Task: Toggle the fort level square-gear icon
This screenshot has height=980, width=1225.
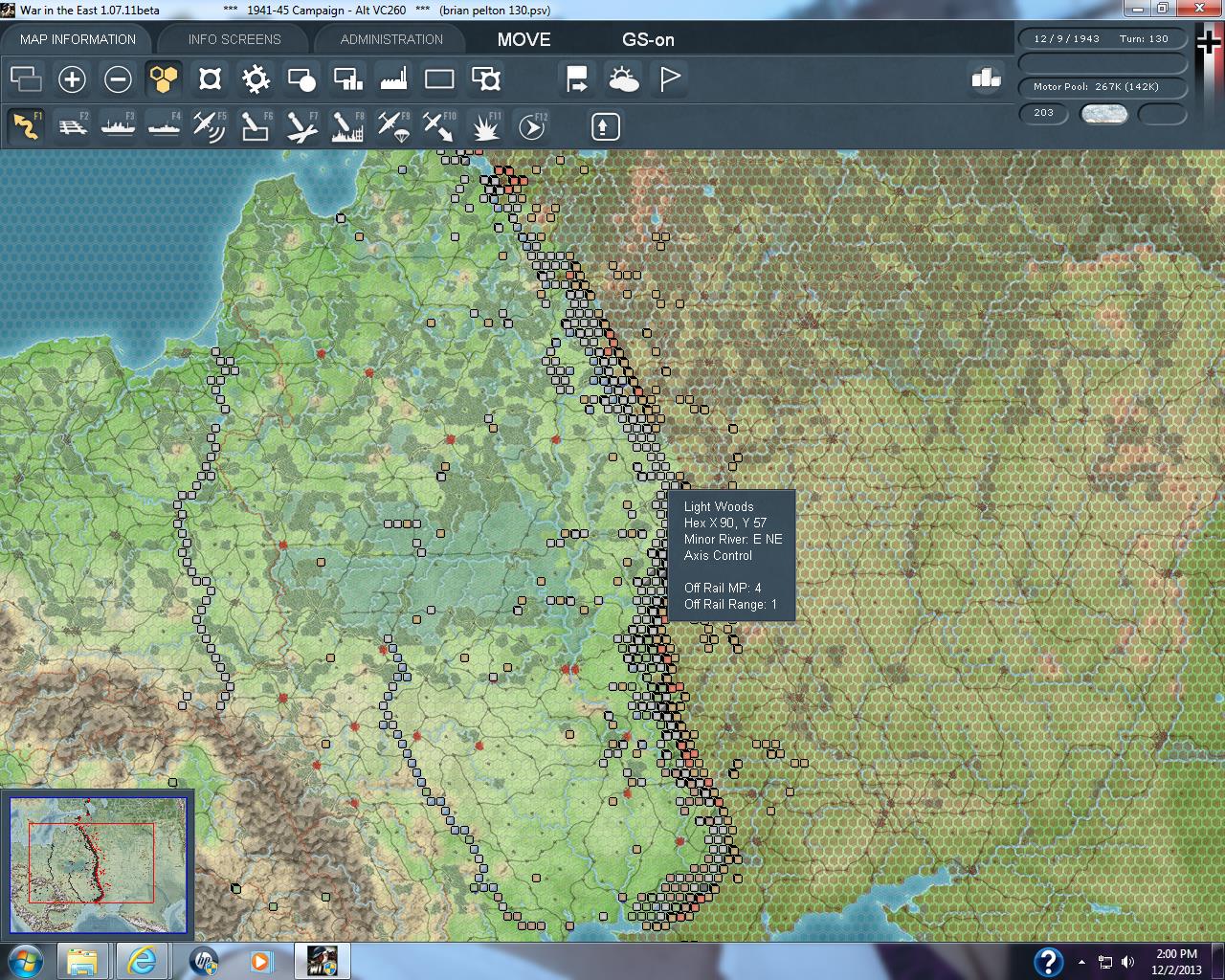Action: [210, 78]
